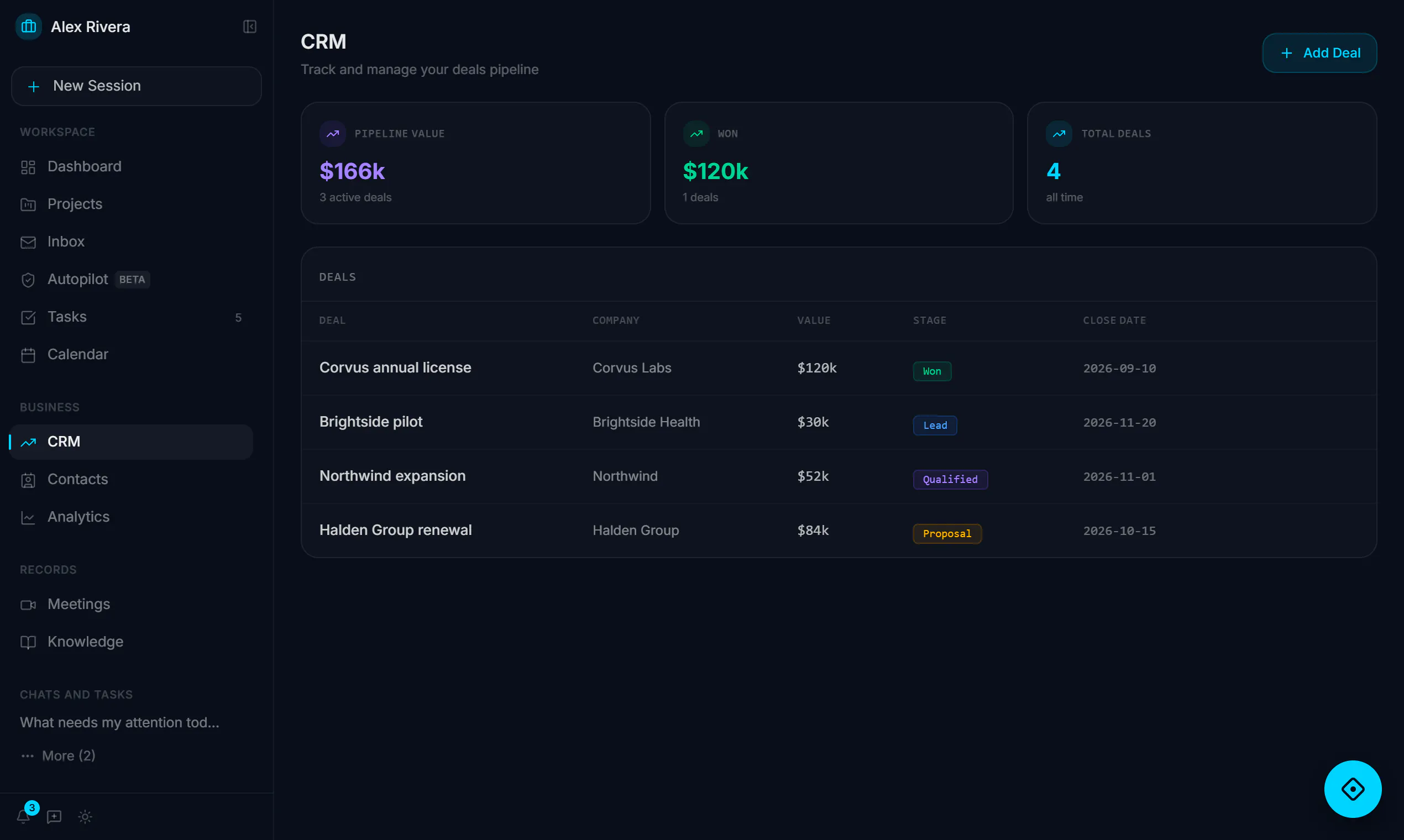Click the Meetings video camera icon
The width and height of the screenshot is (1404, 840).
point(28,605)
